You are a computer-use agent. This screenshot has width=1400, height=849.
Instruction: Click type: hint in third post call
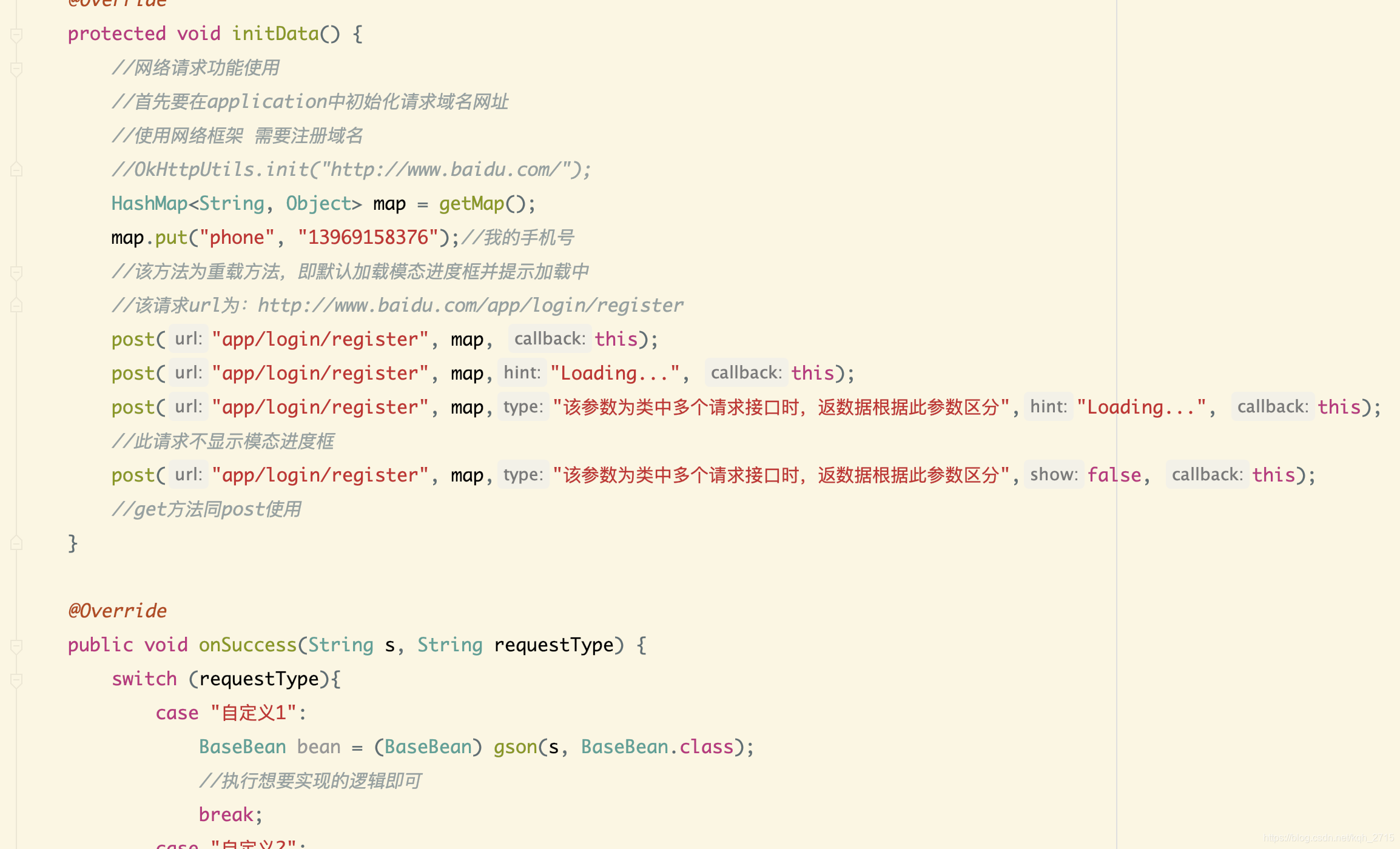[x=523, y=406]
